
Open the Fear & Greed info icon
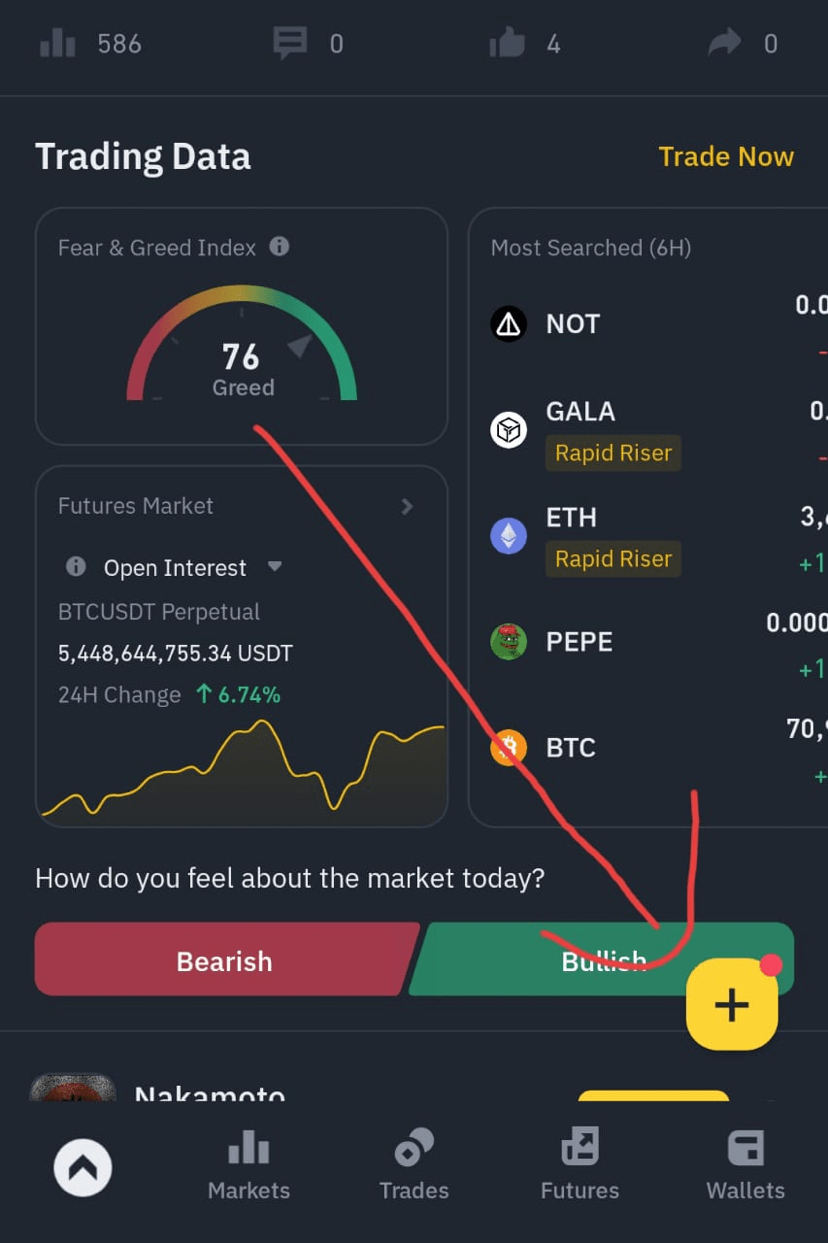280,246
